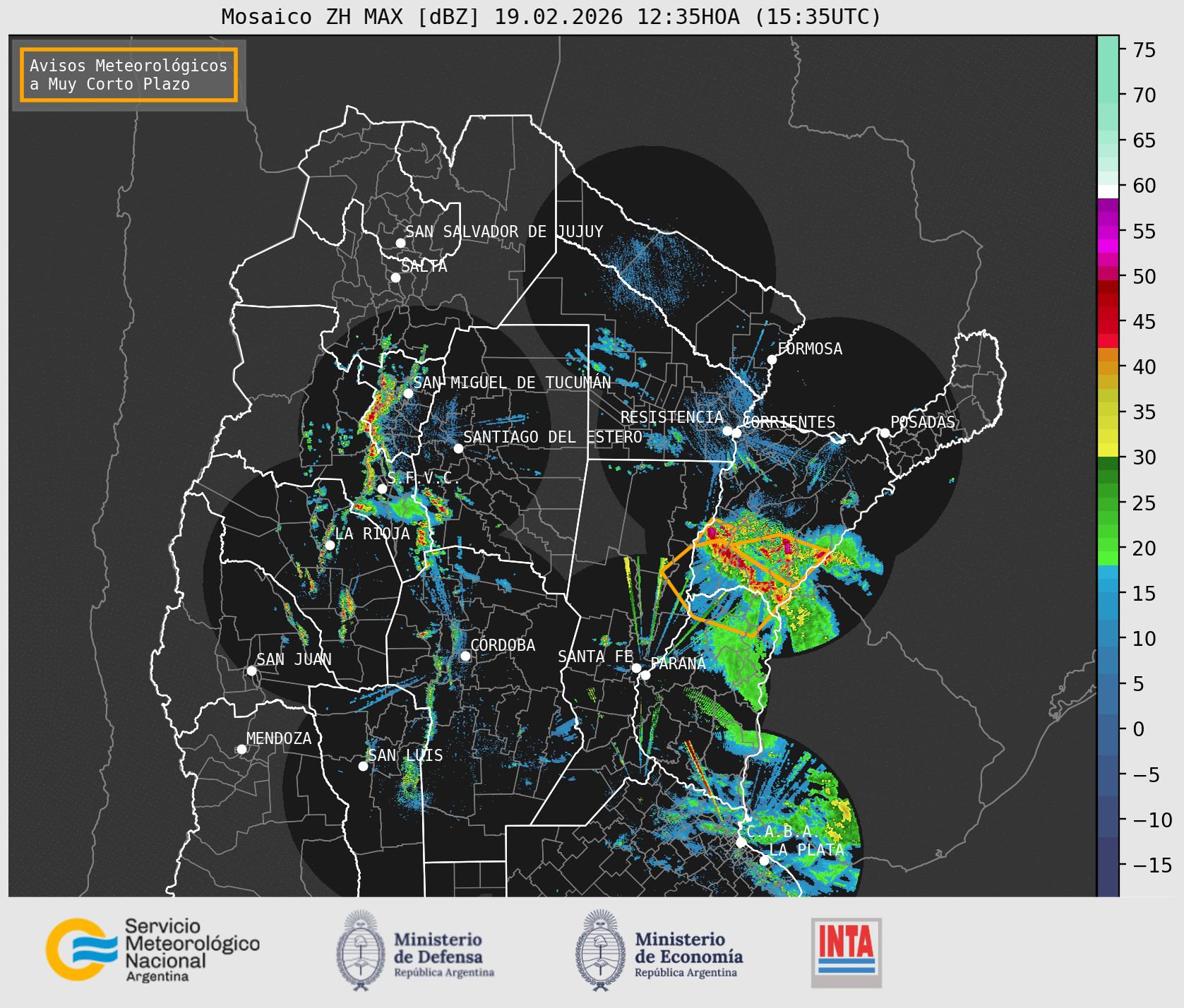Click the SAN MIGUEL DE TUCUMÁN city dot
1184x1008 pixels.
408,393
